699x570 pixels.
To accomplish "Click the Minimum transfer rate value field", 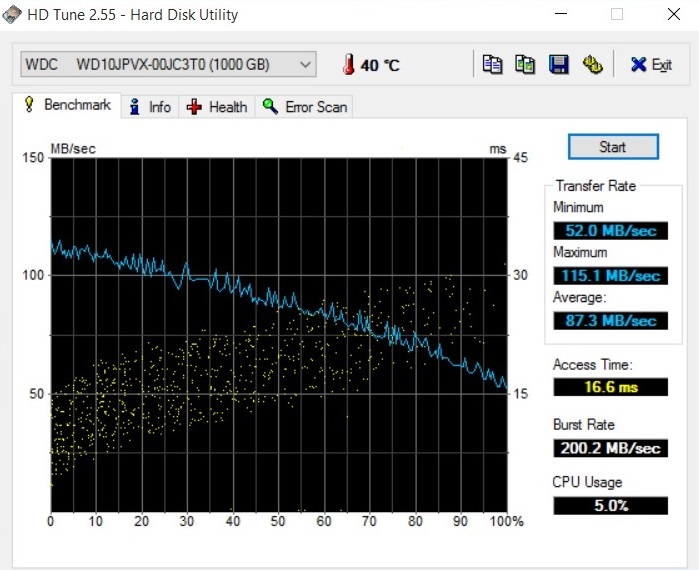I will coord(610,231).
